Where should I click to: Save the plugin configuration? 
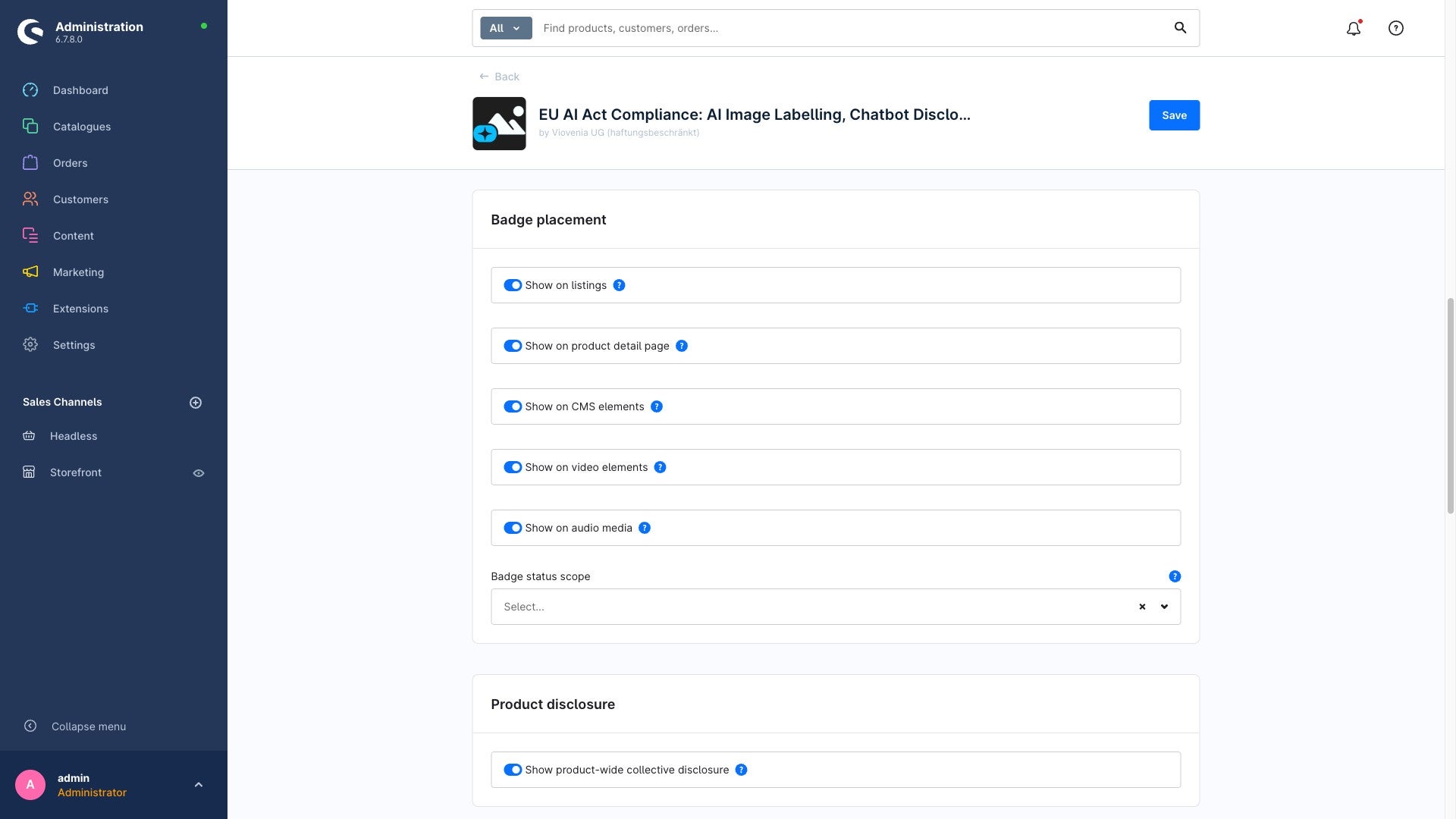click(1174, 115)
